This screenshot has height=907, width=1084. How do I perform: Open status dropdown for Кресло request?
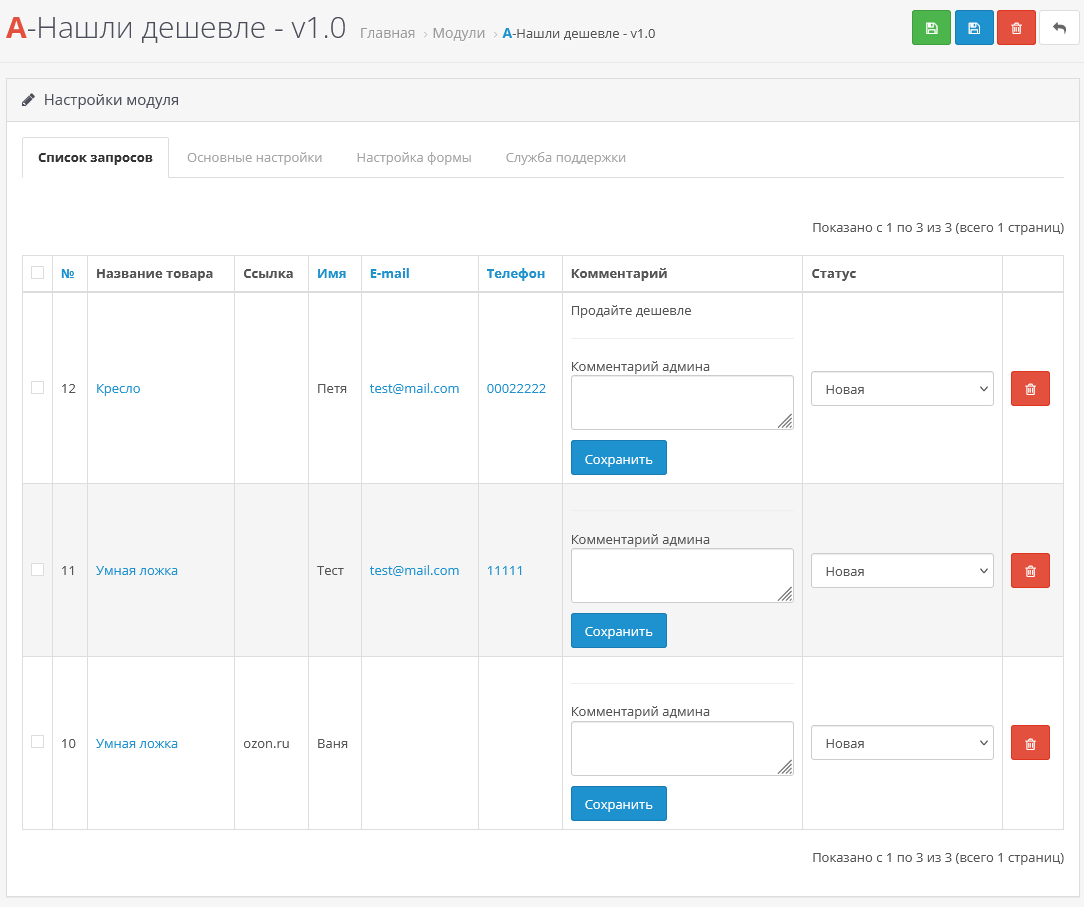tap(901, 389)
